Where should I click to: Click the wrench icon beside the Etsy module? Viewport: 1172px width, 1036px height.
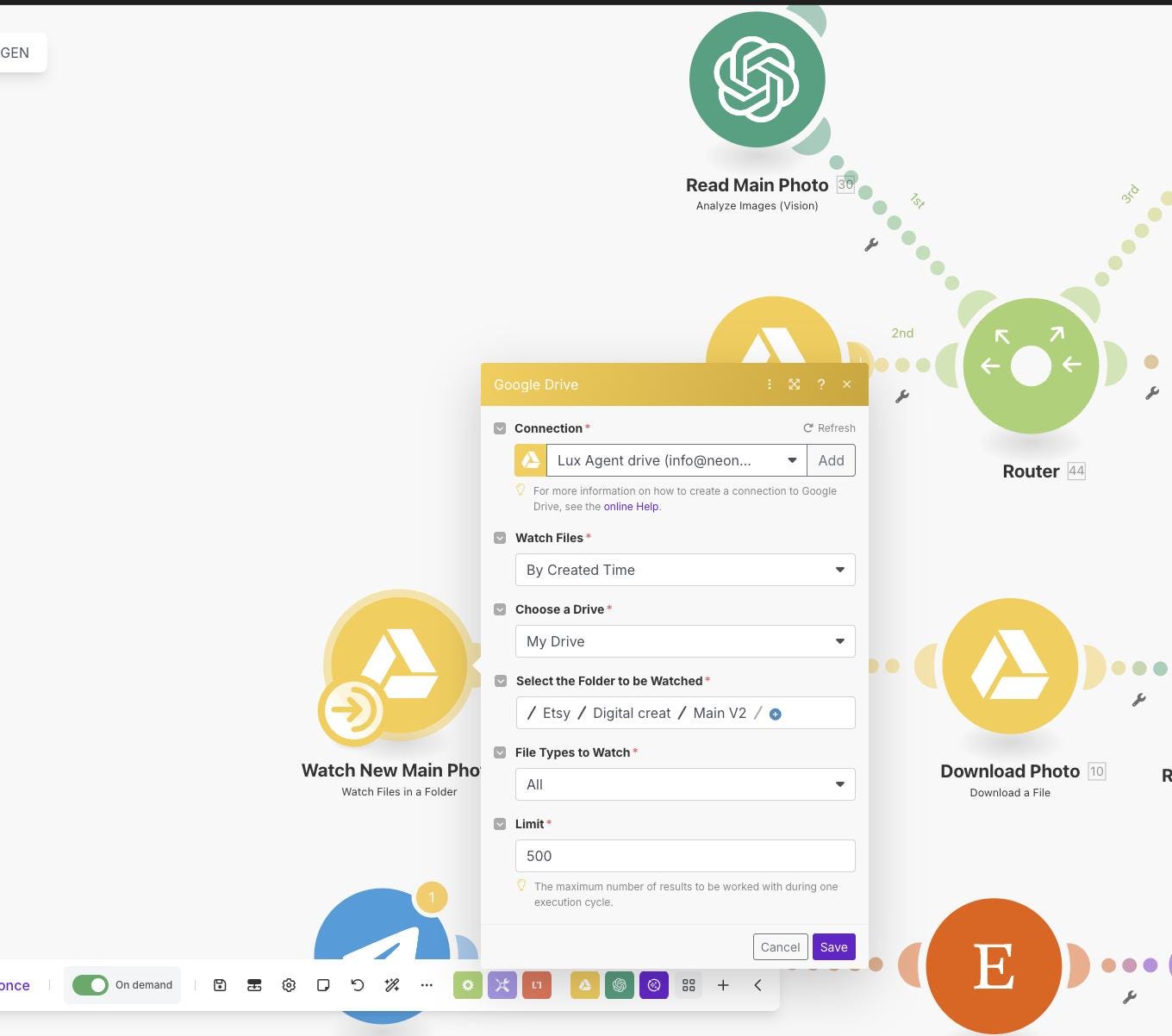click(x=1130, y=997)
